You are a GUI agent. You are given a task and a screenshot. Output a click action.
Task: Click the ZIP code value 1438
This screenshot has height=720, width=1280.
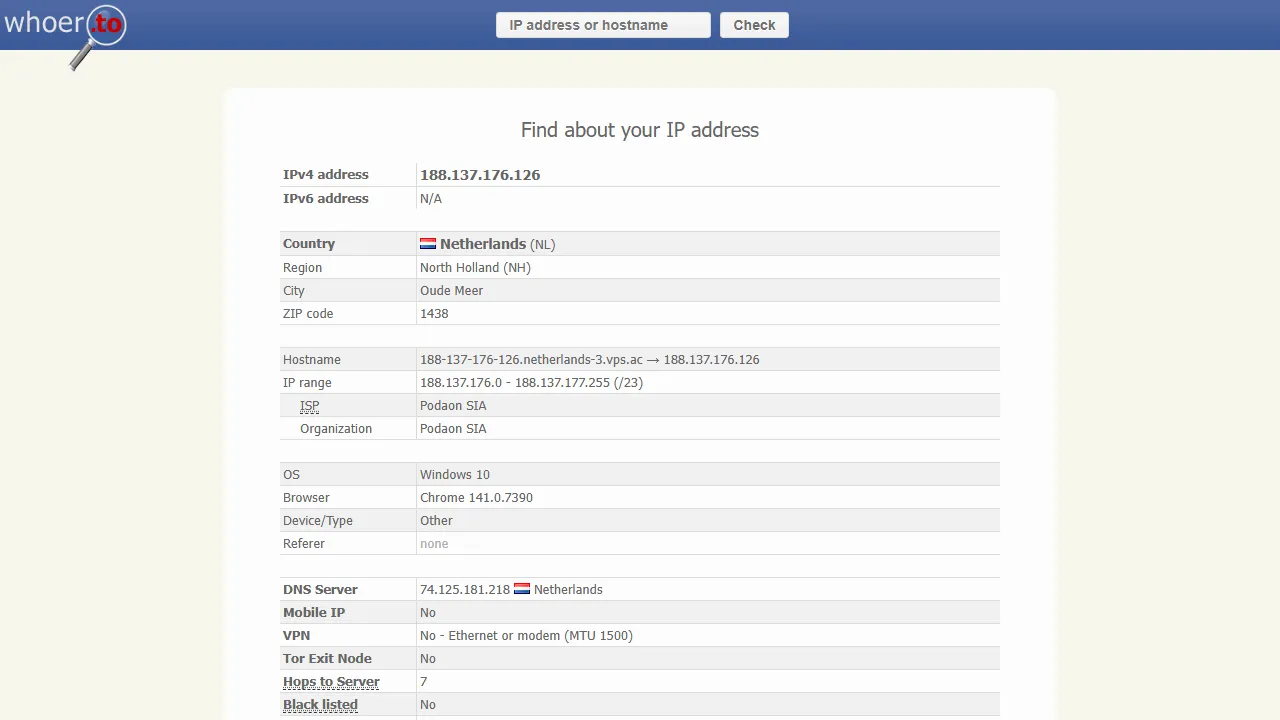click(x=434, y=313)
